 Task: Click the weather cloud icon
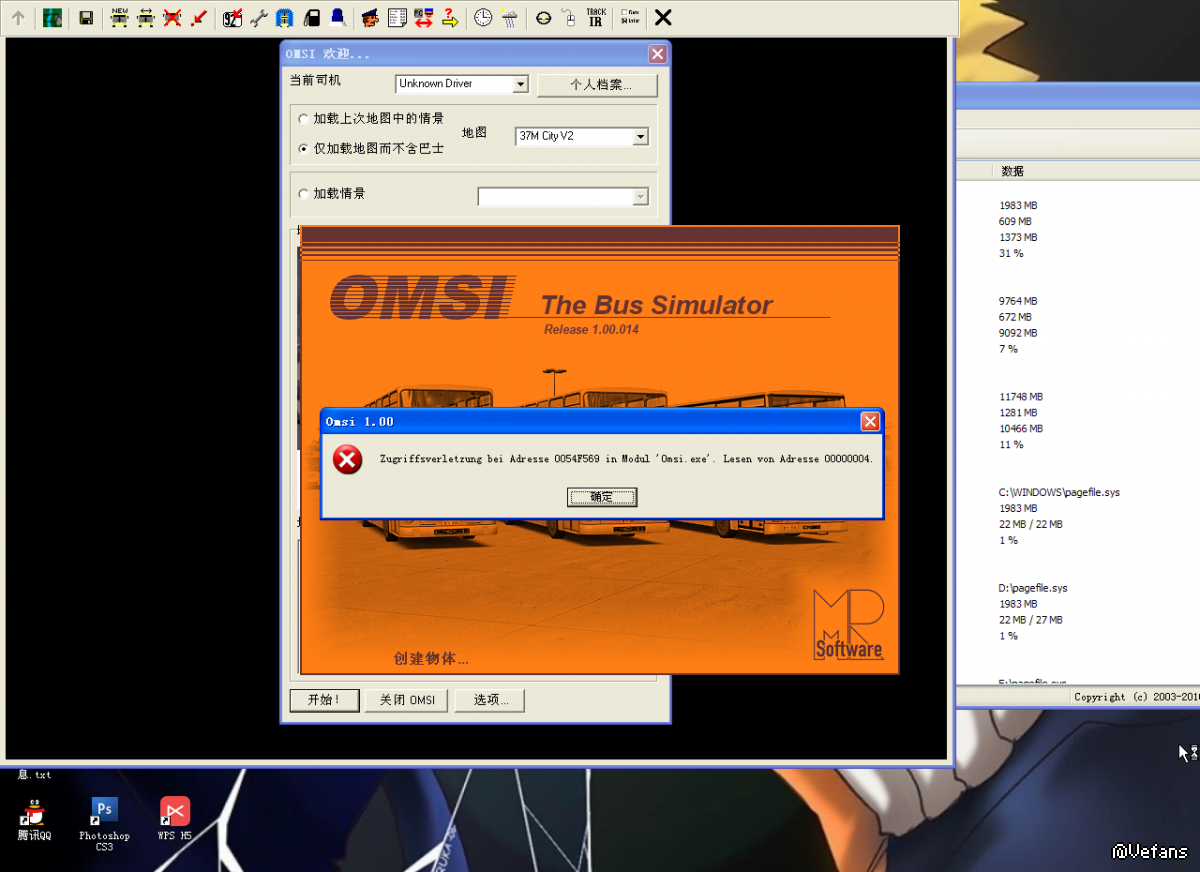(x=509, y=17)
